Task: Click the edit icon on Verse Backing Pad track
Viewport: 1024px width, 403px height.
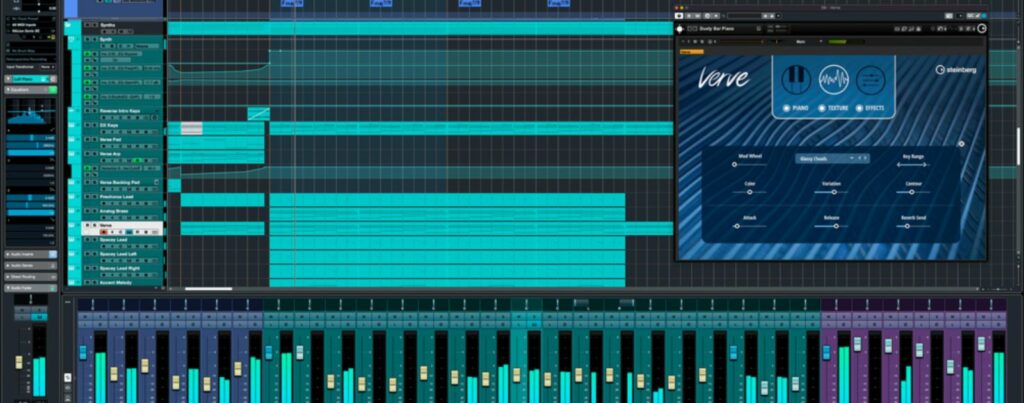Action: pyautogui.click(x=157, y=182)
